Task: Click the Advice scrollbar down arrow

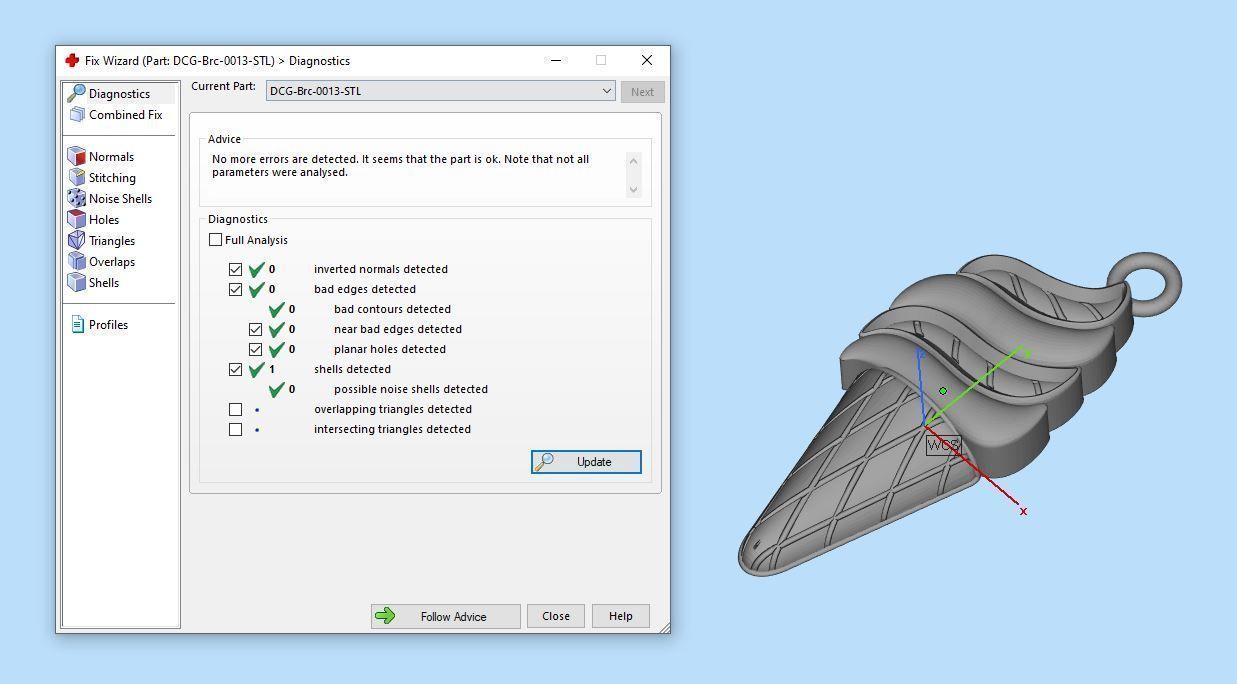Action: point(633,189)
